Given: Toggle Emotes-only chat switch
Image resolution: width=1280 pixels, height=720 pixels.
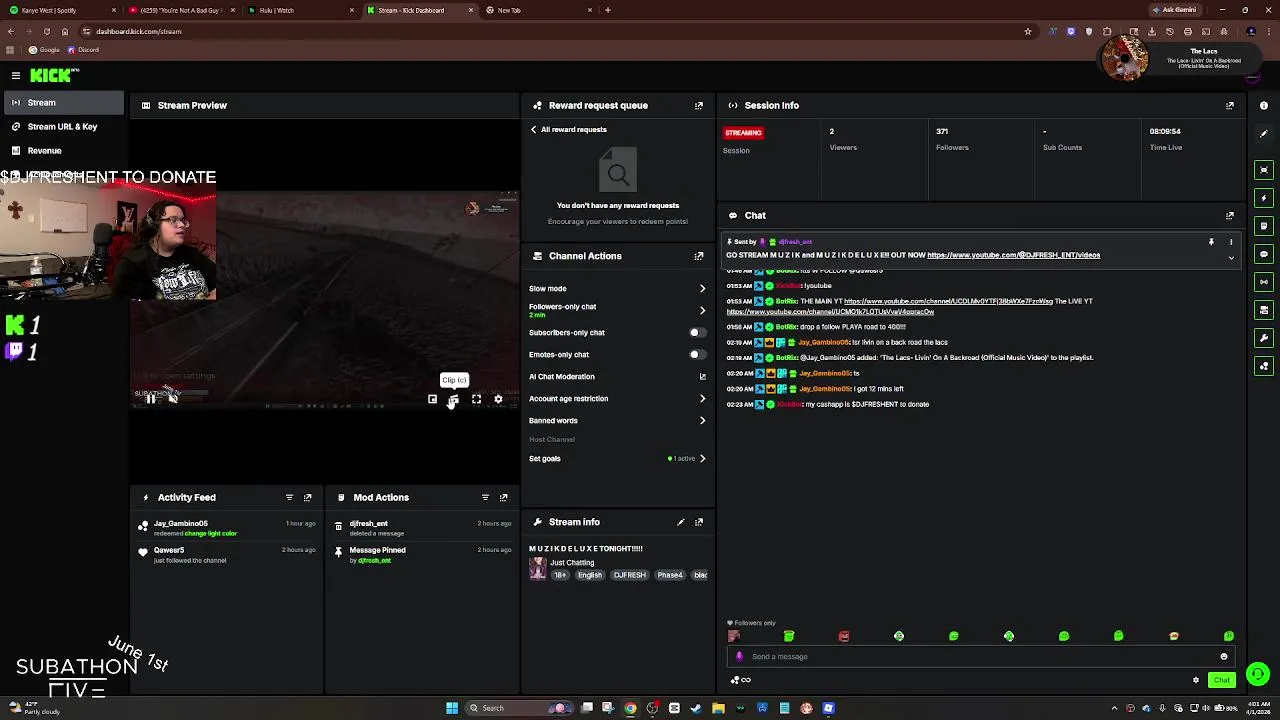Looking at the screenshot, I should coord(697,354).
